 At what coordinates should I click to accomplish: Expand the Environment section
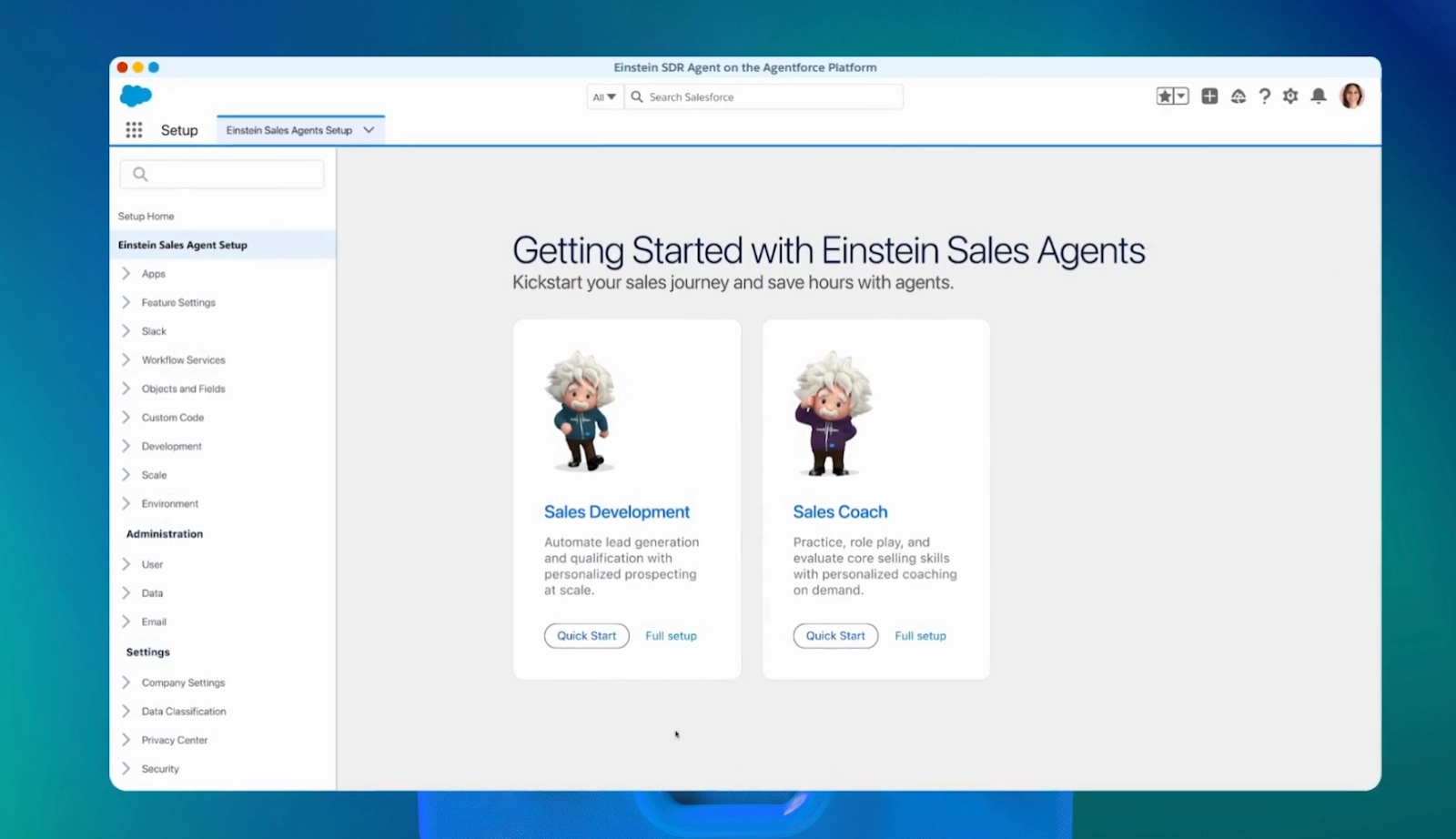click(x=126, y=503)
